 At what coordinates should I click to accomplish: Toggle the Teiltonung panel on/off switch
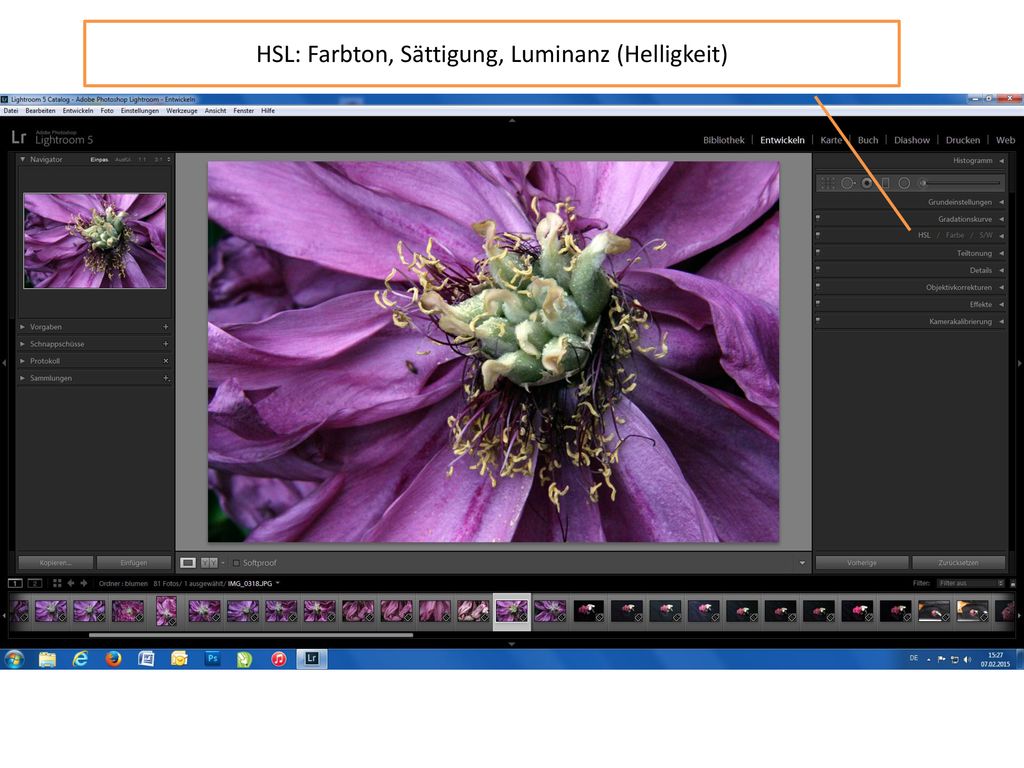point(818,251)
